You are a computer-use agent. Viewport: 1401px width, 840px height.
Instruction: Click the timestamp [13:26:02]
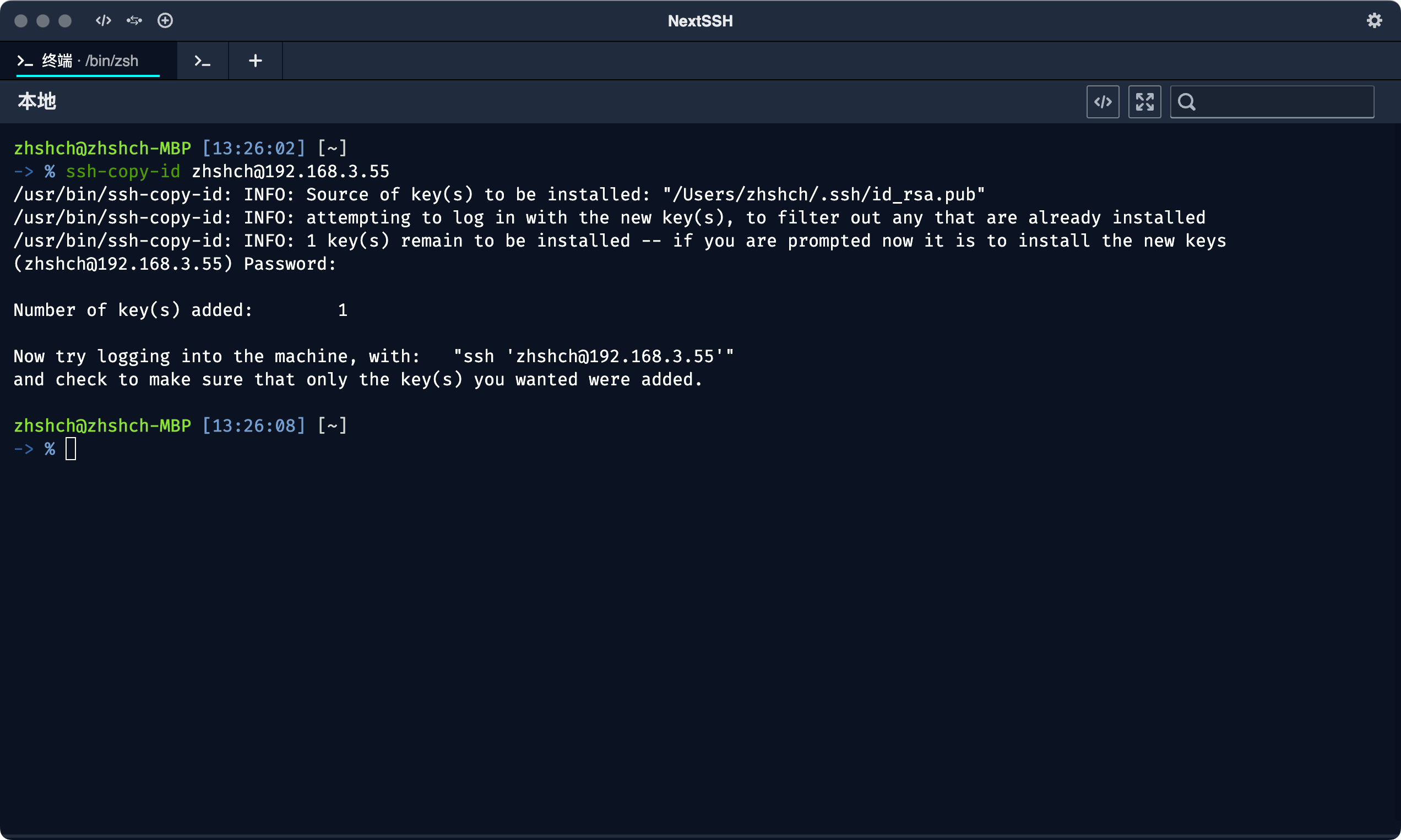(254, 148)
